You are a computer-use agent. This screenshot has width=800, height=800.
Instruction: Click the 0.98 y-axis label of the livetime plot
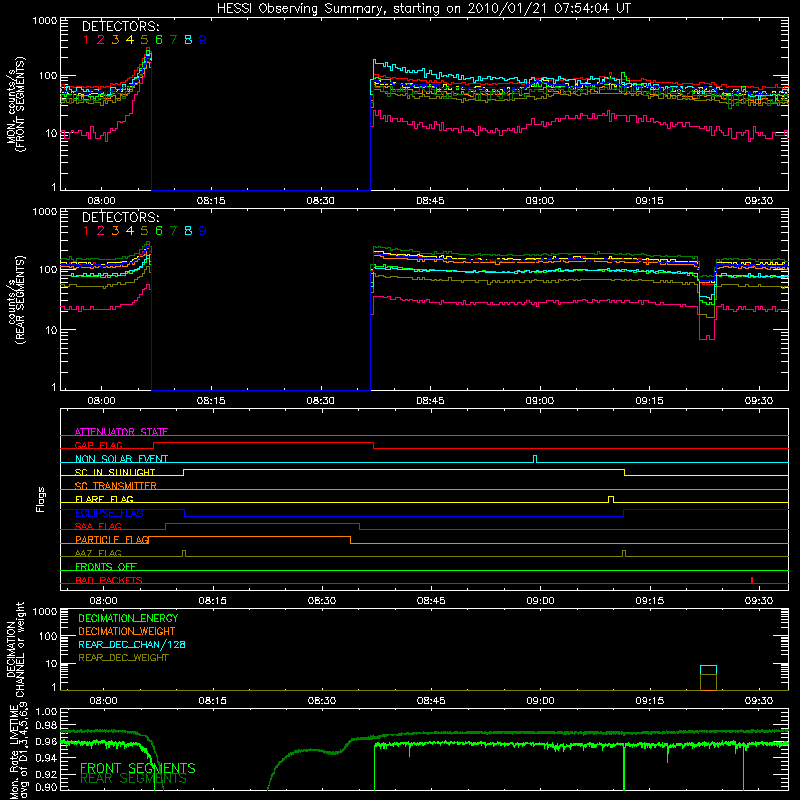tap(46, 725)
